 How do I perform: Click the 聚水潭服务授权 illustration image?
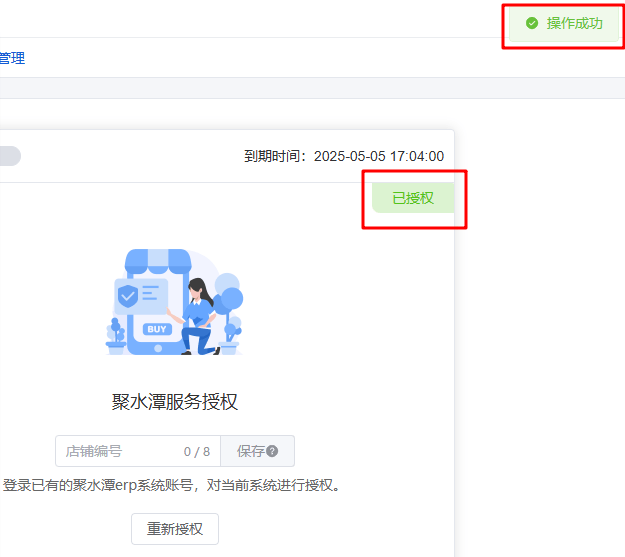point(175,302)
